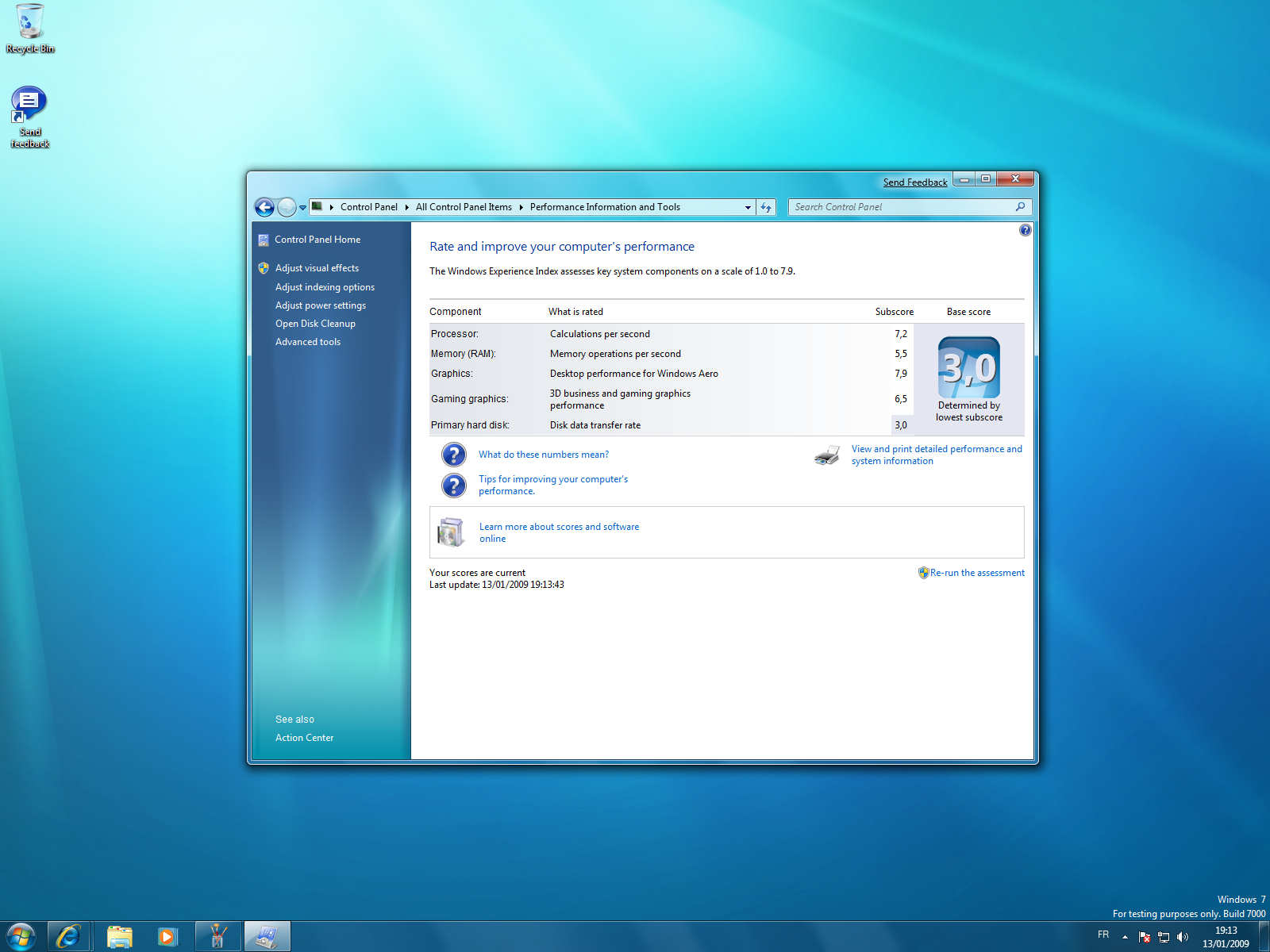This screenshot has height=952, width=1270.
Task: Open recent pages dropdown beside navigation arrows
Action: click(x=302, y=208)
